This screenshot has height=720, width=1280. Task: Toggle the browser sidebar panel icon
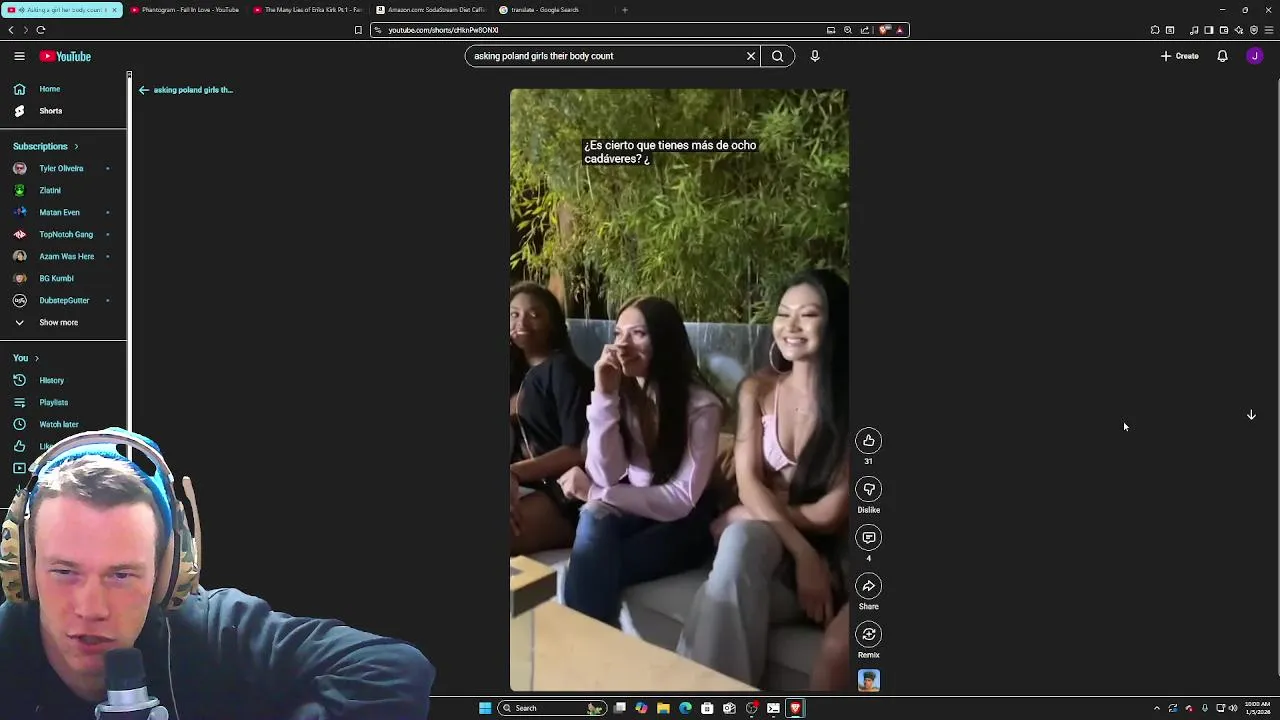(x=1208, y=30)
